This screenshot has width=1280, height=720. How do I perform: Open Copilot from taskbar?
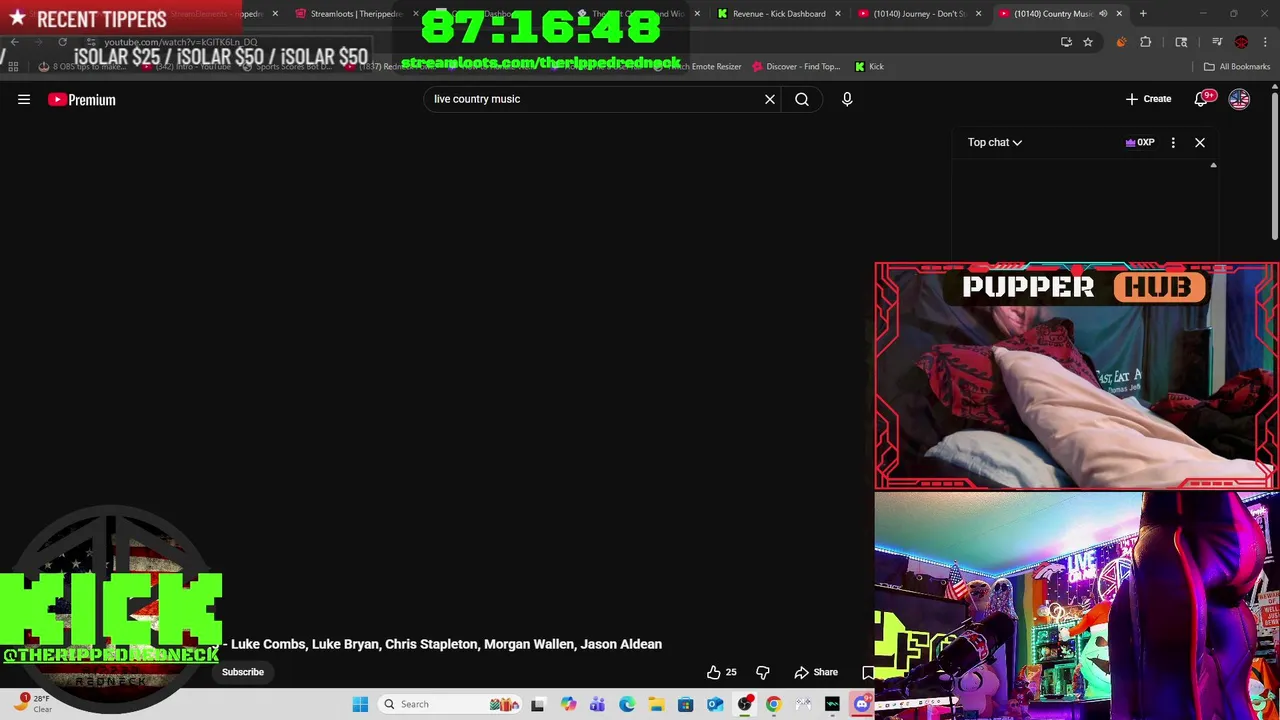pyautogui.click(x=568, y=704)
